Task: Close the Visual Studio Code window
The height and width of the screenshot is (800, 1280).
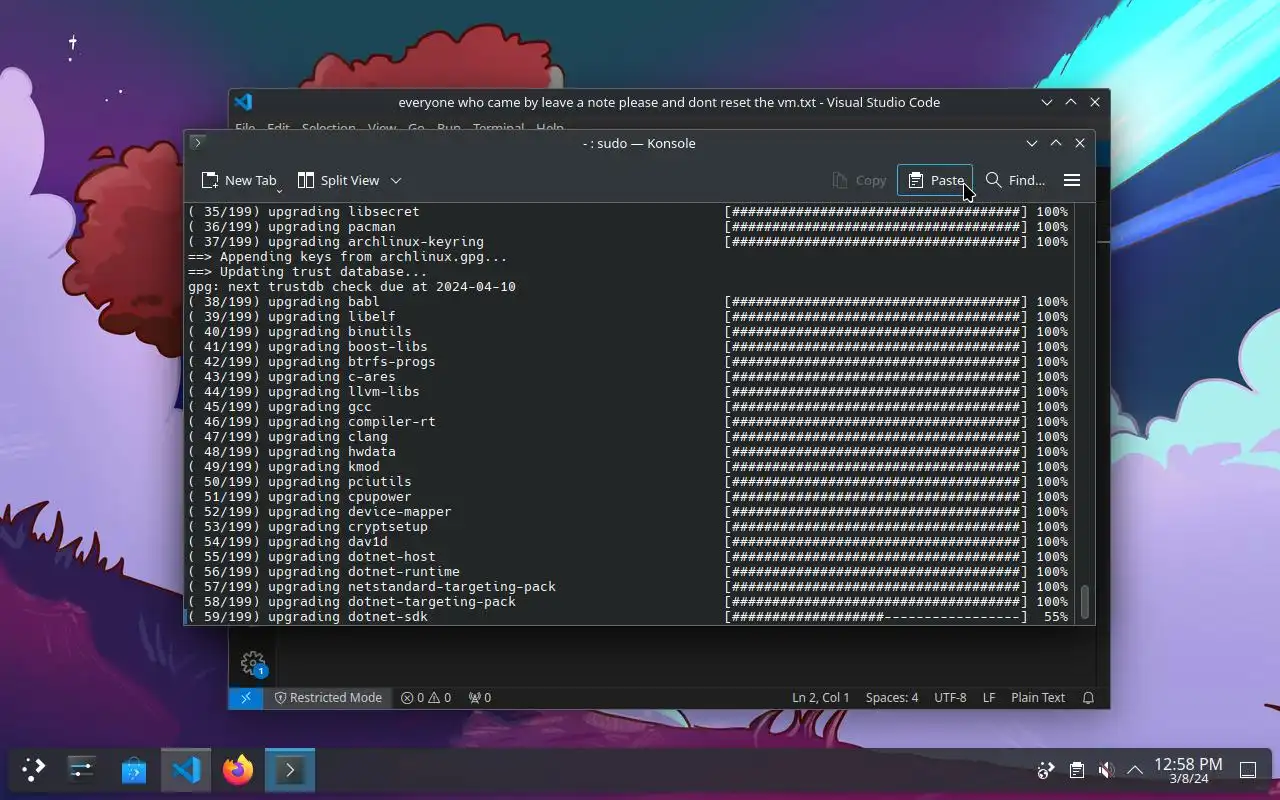Action: [x=1095, y=102]
